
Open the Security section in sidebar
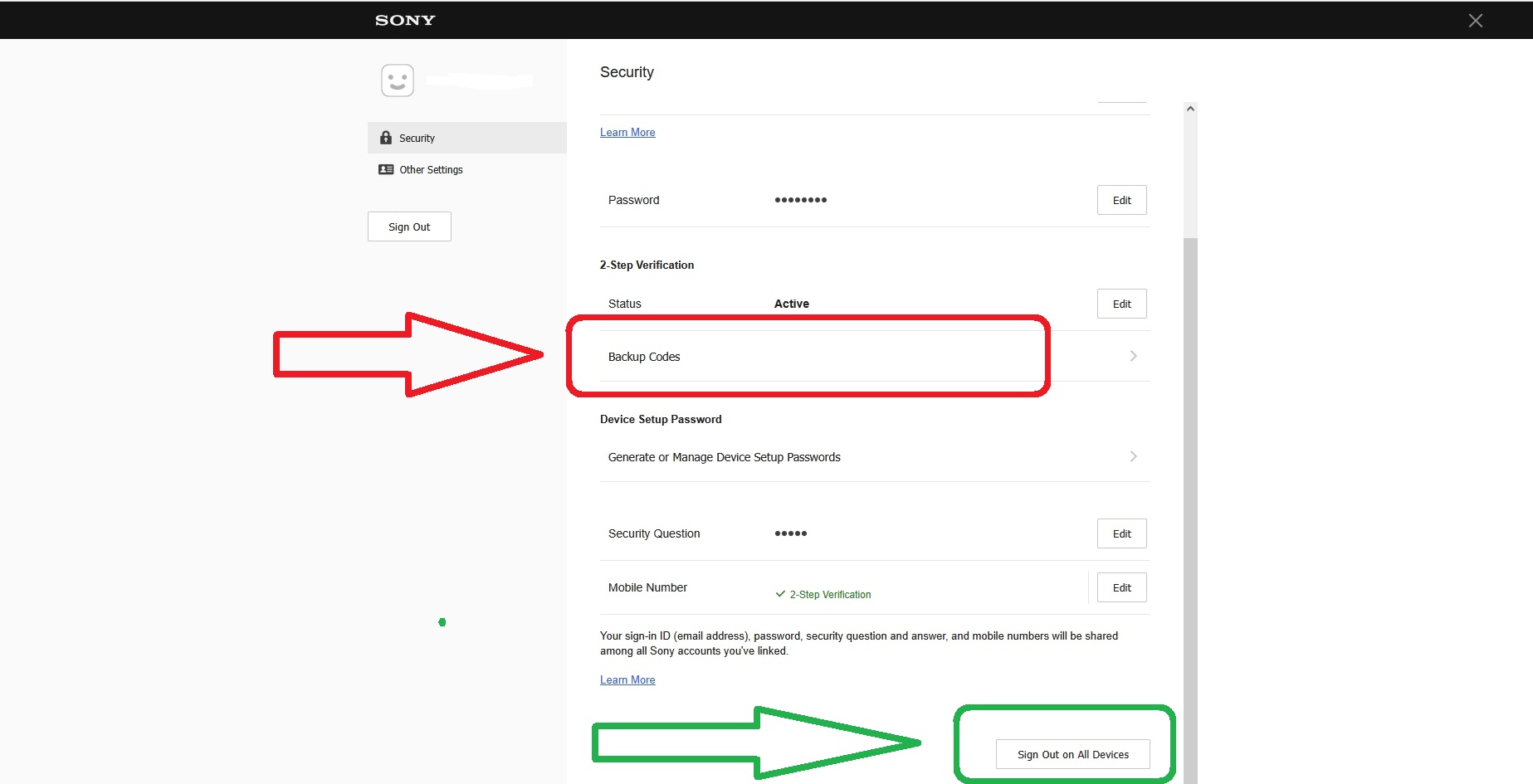click(x=467, y=138)
